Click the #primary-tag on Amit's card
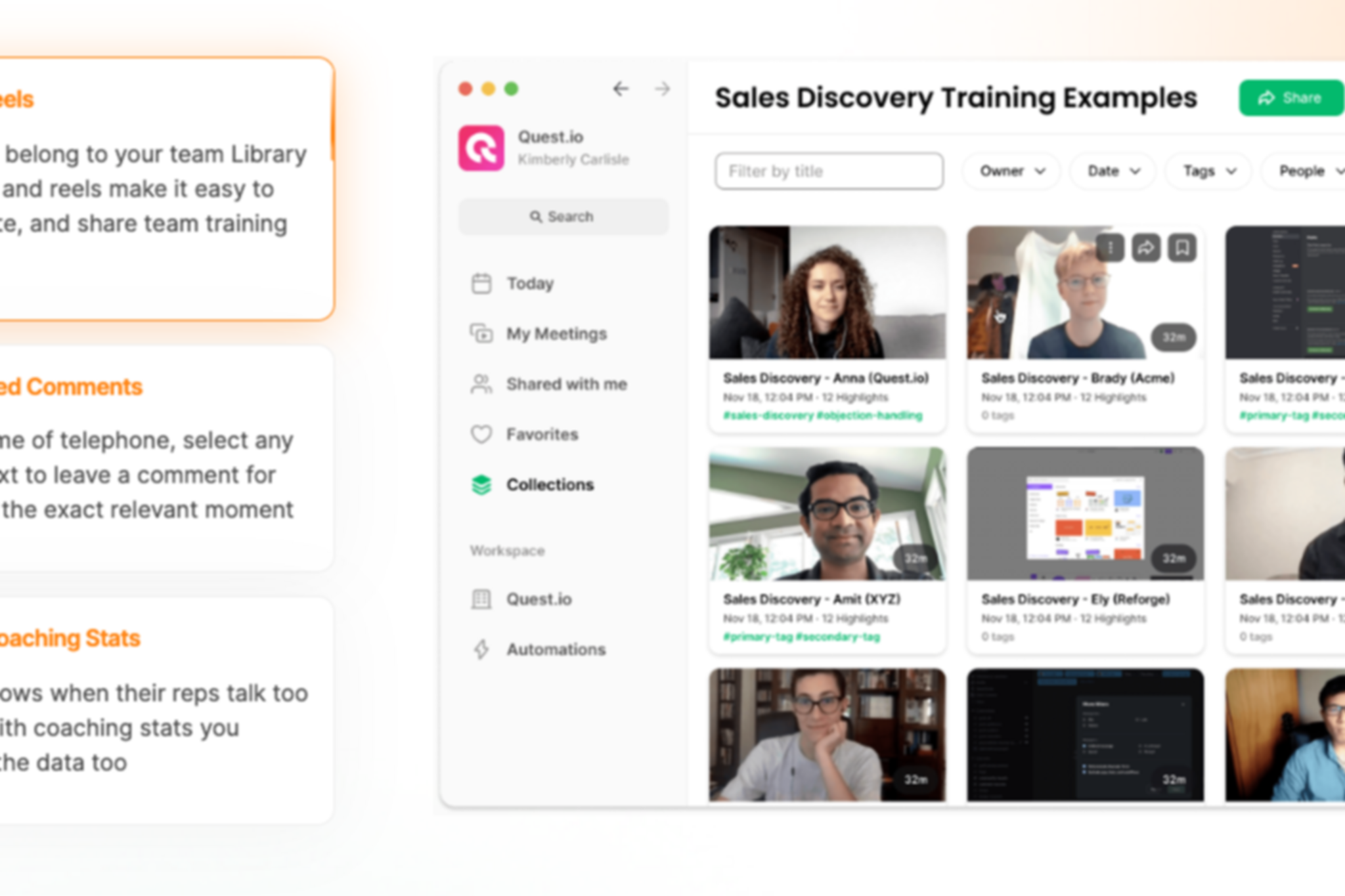This screenshot has height=896, width=1345. click(x=758, y=637)
